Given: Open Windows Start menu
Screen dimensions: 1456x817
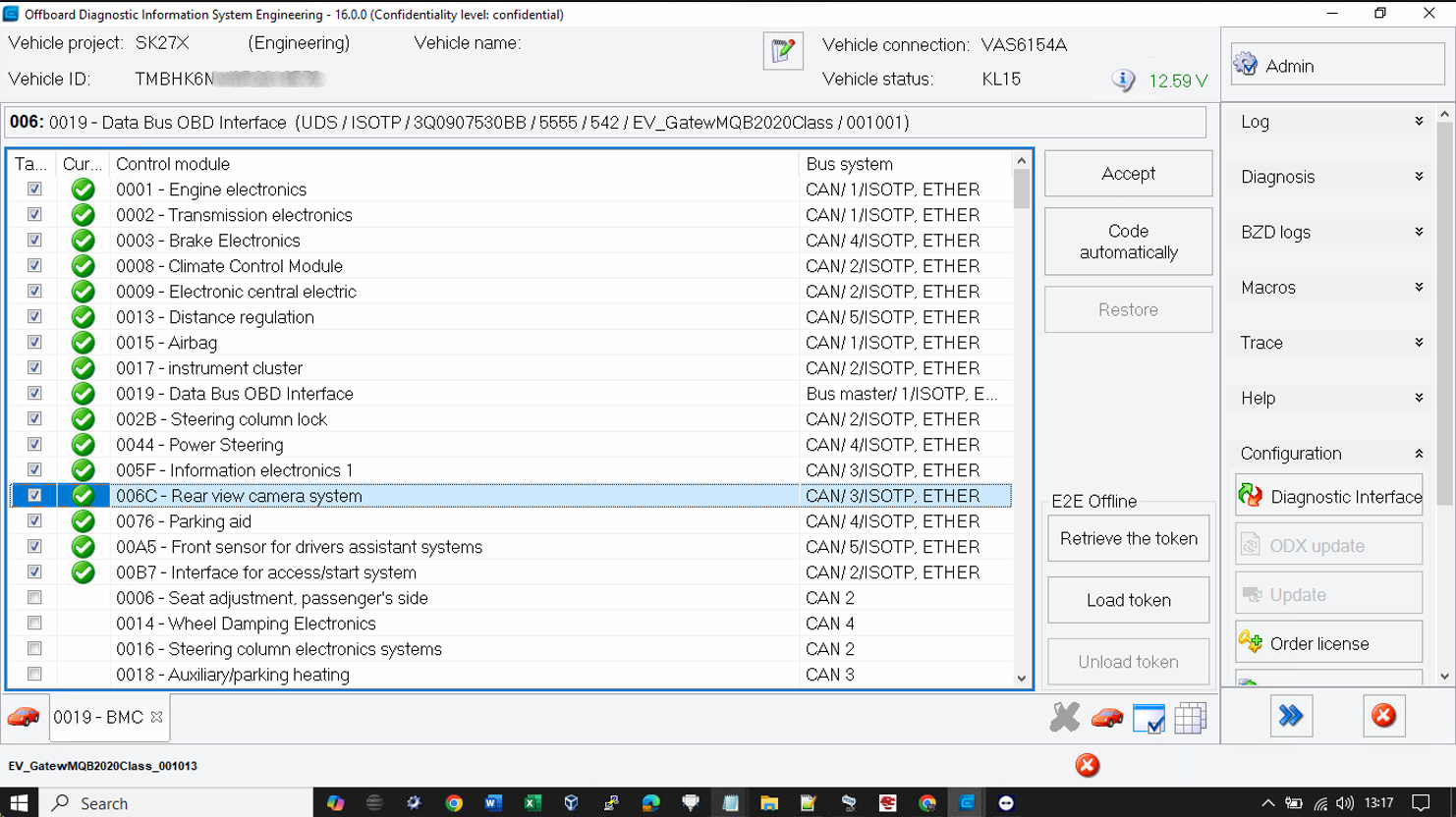Looking at the screenshot, I should click(x=19, y=802).
